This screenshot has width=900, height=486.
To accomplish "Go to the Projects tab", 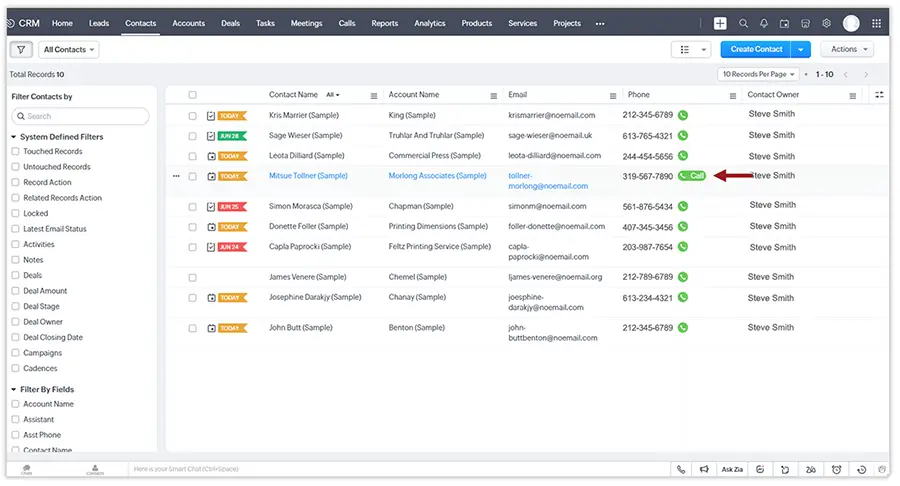I will 567,24.
